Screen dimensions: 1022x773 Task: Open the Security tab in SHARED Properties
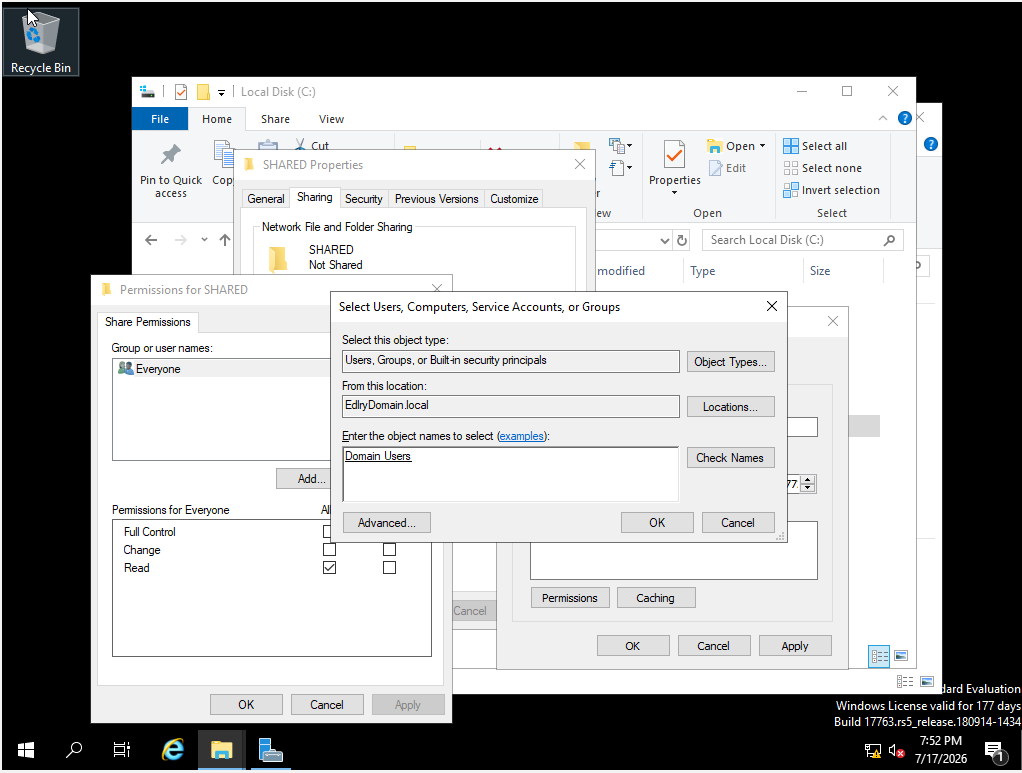click(x=364, y=199)
